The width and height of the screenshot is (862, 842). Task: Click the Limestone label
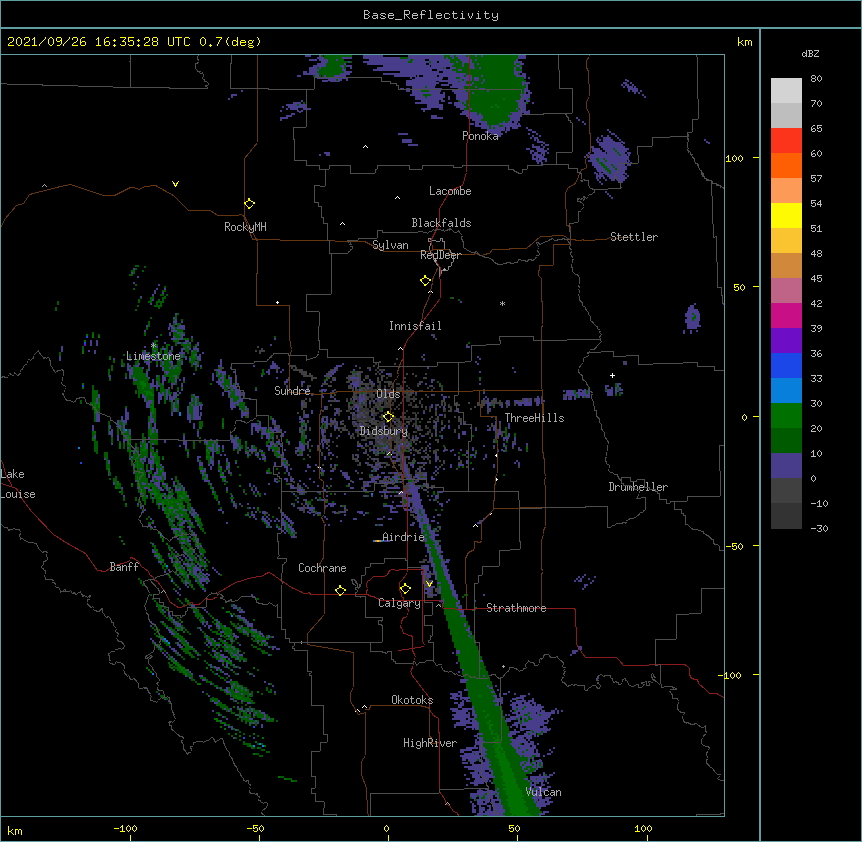tap(153, 356)
